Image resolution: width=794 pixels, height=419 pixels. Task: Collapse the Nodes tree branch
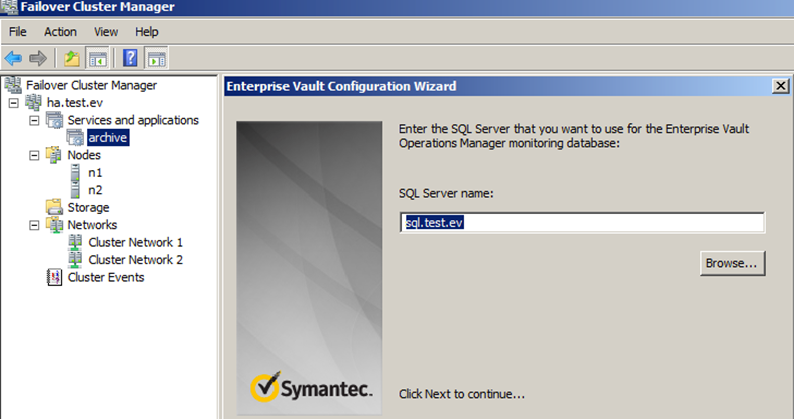pos(34,156)
